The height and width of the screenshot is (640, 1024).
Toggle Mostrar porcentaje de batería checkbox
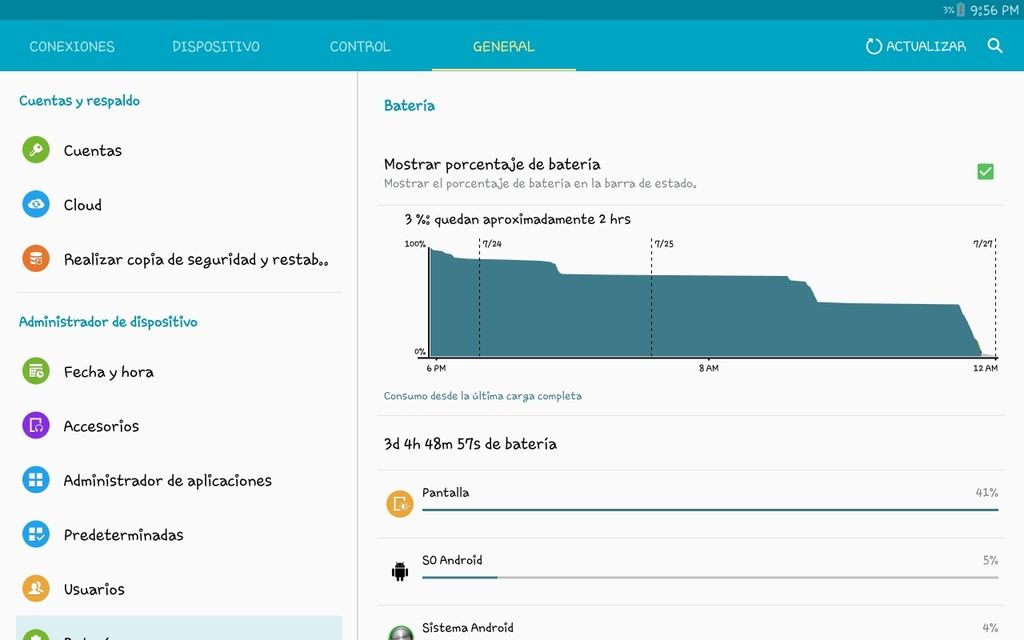pyautogui.click(x=985, y=172)
